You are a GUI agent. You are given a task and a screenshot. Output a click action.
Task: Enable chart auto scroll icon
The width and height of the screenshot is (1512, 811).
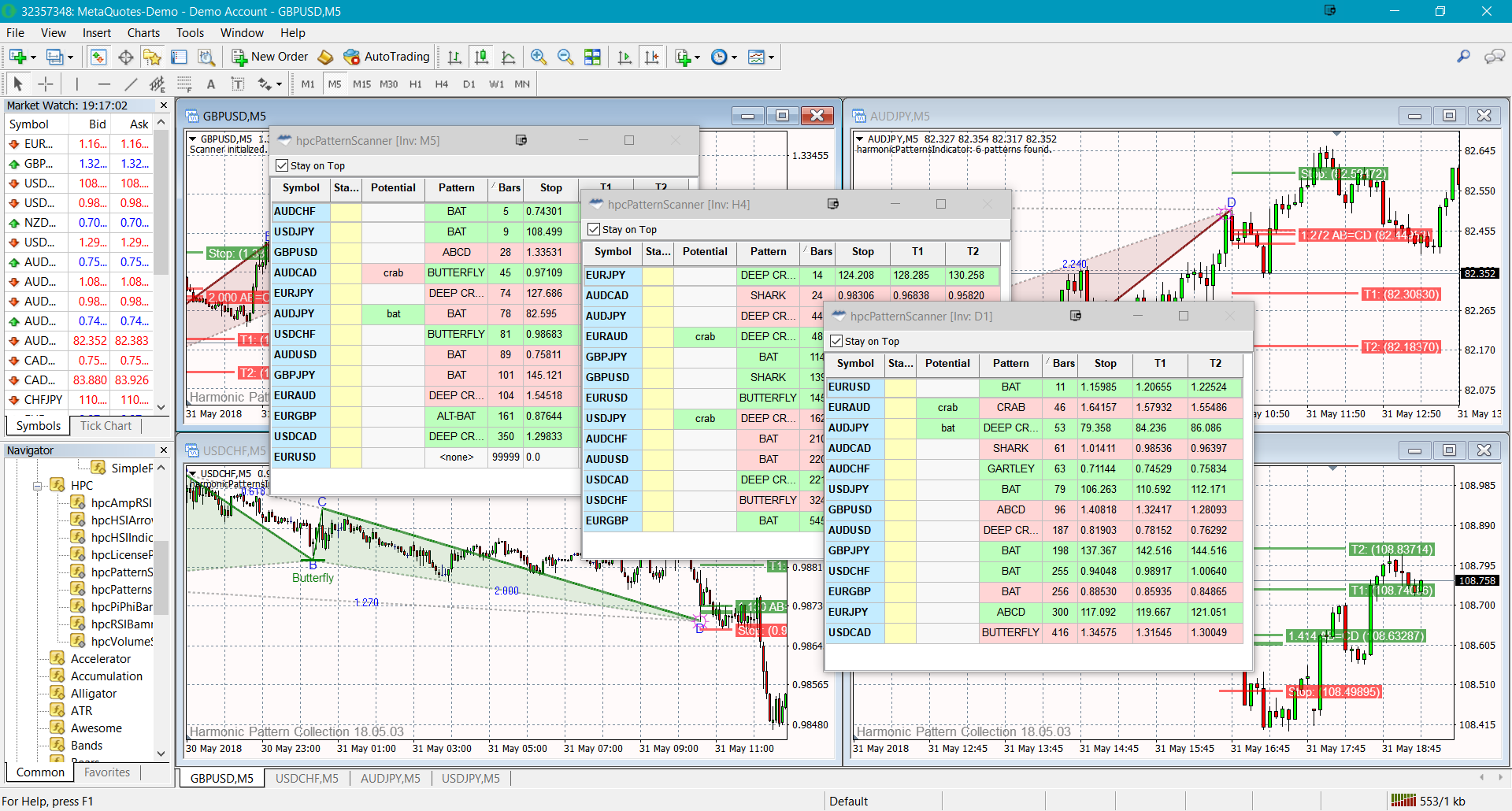(x=625, y=57)
